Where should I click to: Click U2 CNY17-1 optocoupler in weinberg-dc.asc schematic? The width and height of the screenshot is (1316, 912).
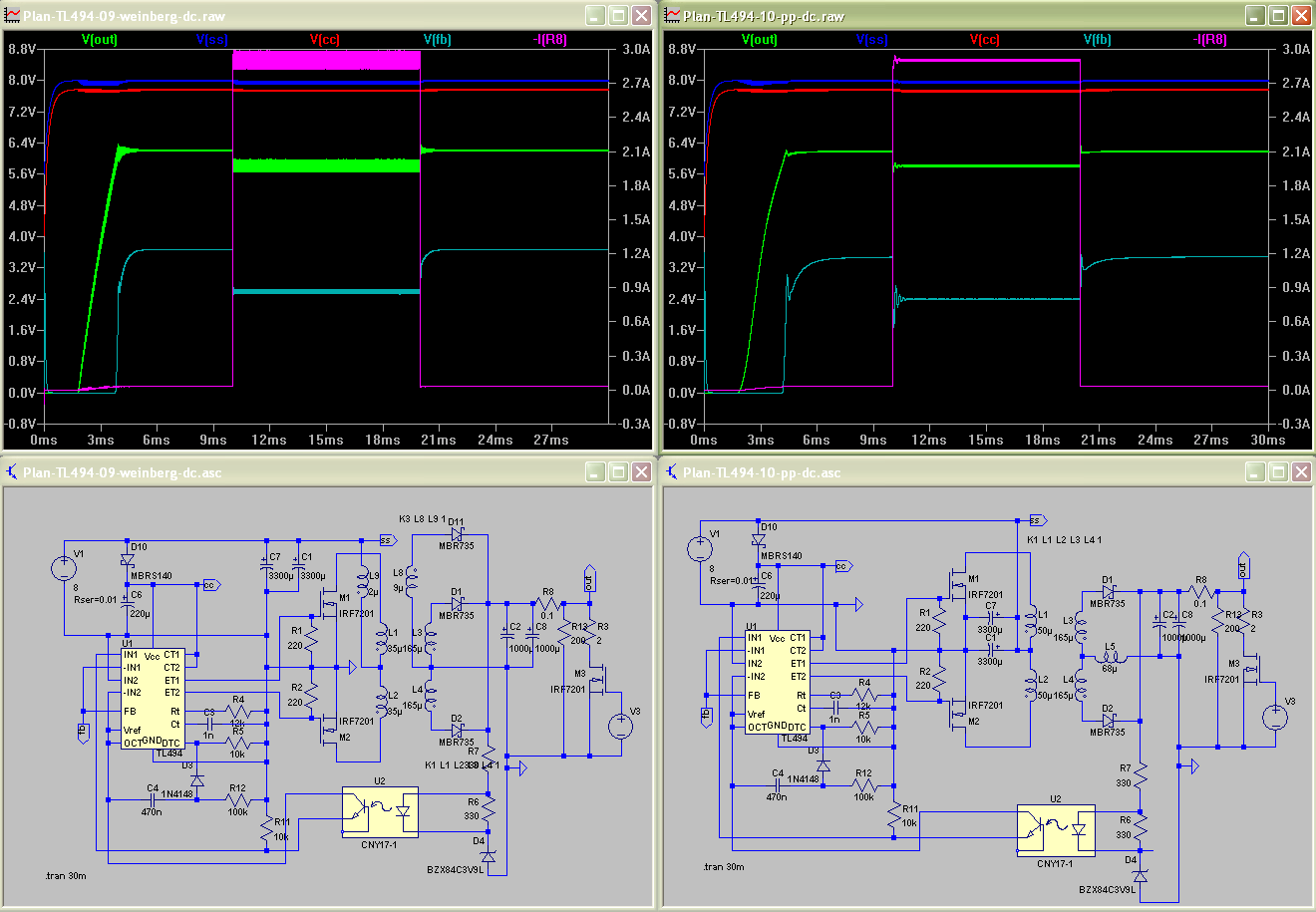(x=380, y=812)
